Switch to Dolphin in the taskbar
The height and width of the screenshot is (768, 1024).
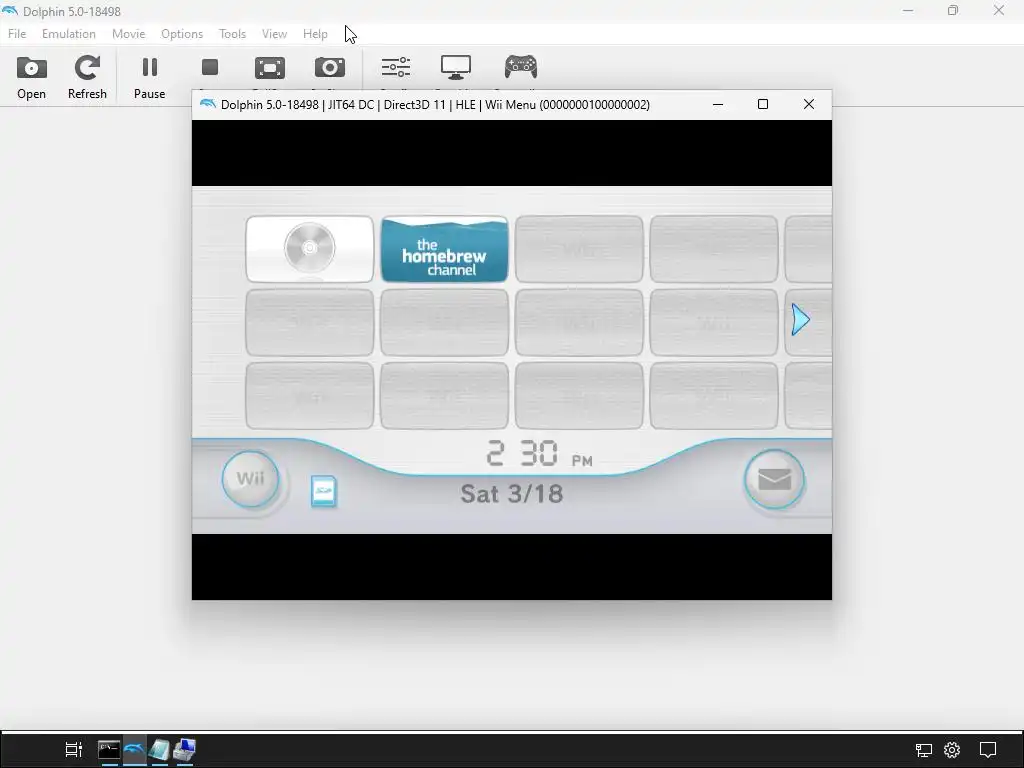[x=135, y=750]
